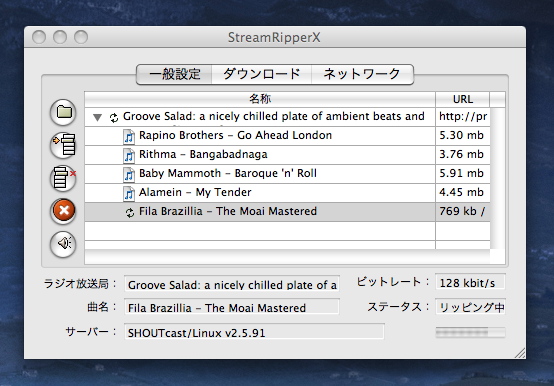Click music file icon beside Rithma – Bangabadnaga
Viewport: 554px width, 386px height.
coord(129,155)
